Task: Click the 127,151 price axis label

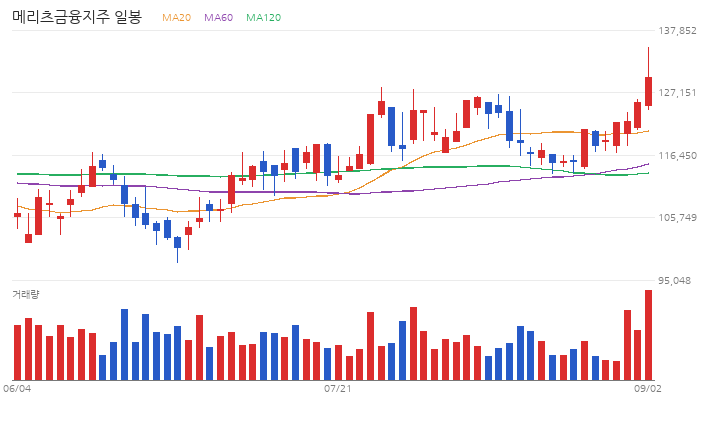Action: [677, 93]
